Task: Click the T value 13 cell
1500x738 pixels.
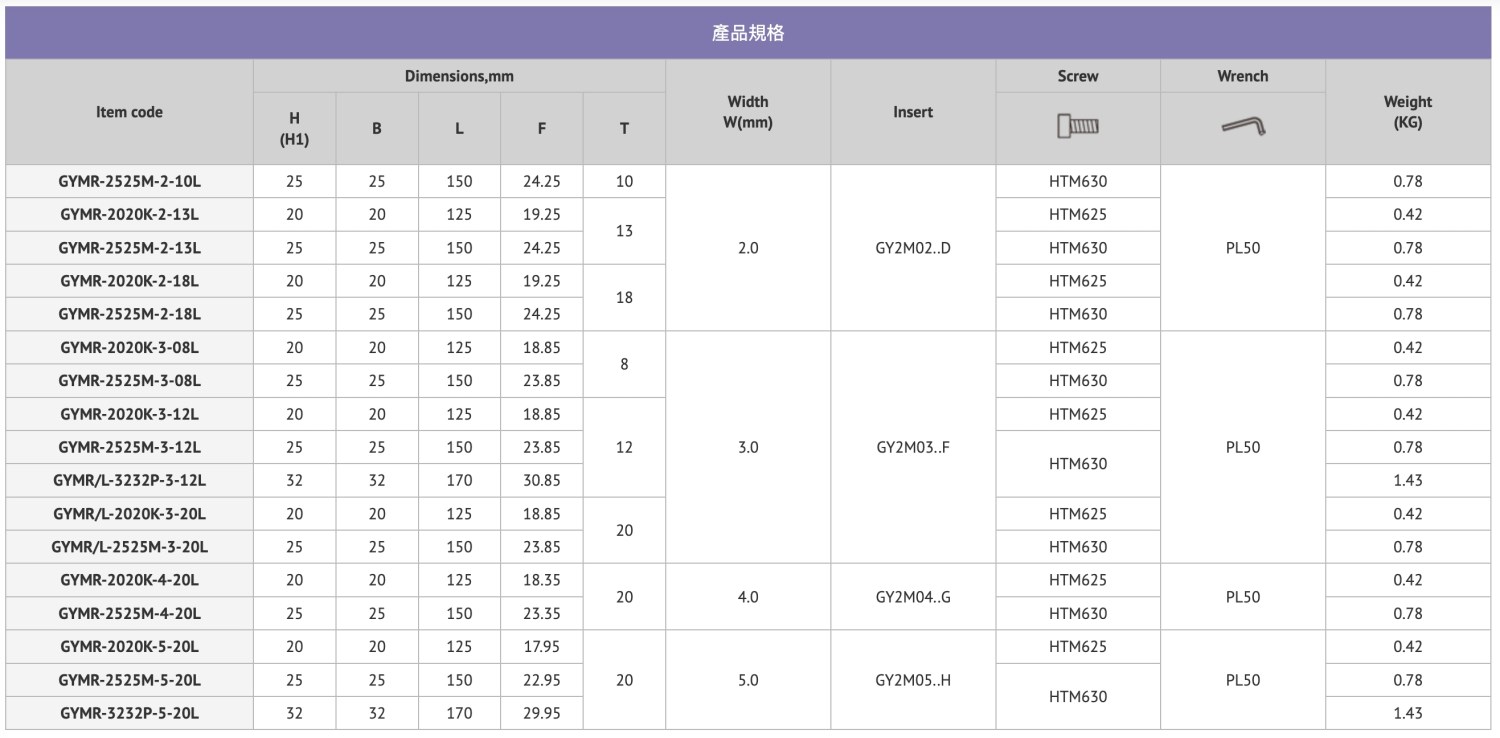Action: [x=624, y=231]
